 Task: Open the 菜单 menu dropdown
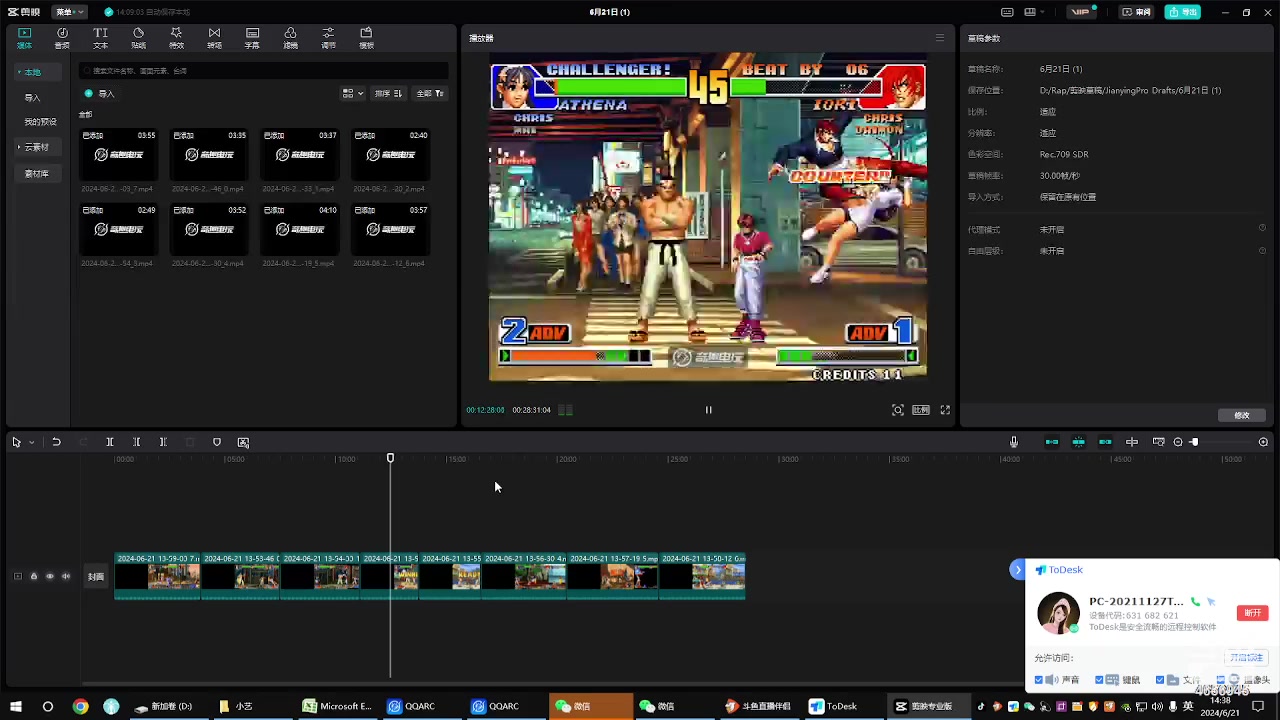tap(69, 12)
